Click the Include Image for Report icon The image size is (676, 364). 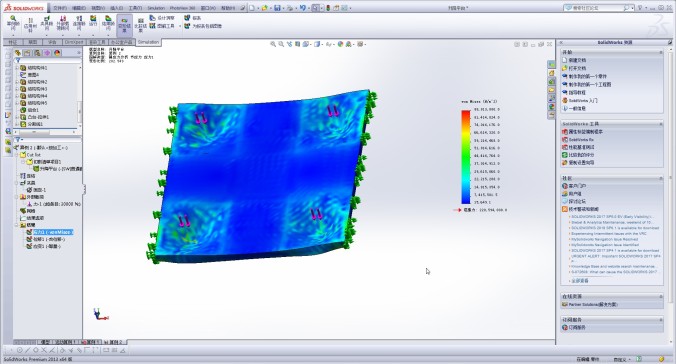coord(187,26)
